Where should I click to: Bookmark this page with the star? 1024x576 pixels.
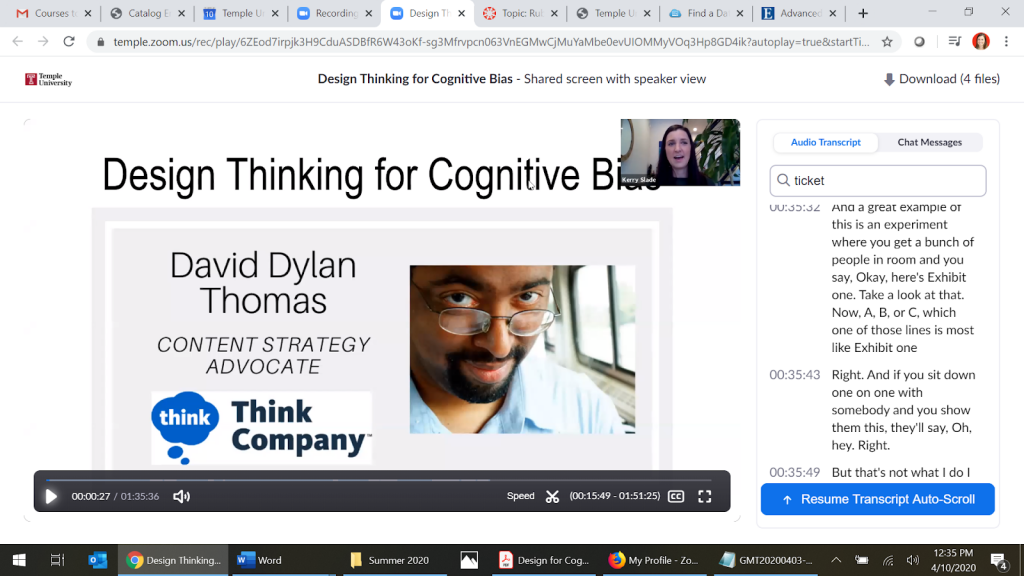click(887, 42)
